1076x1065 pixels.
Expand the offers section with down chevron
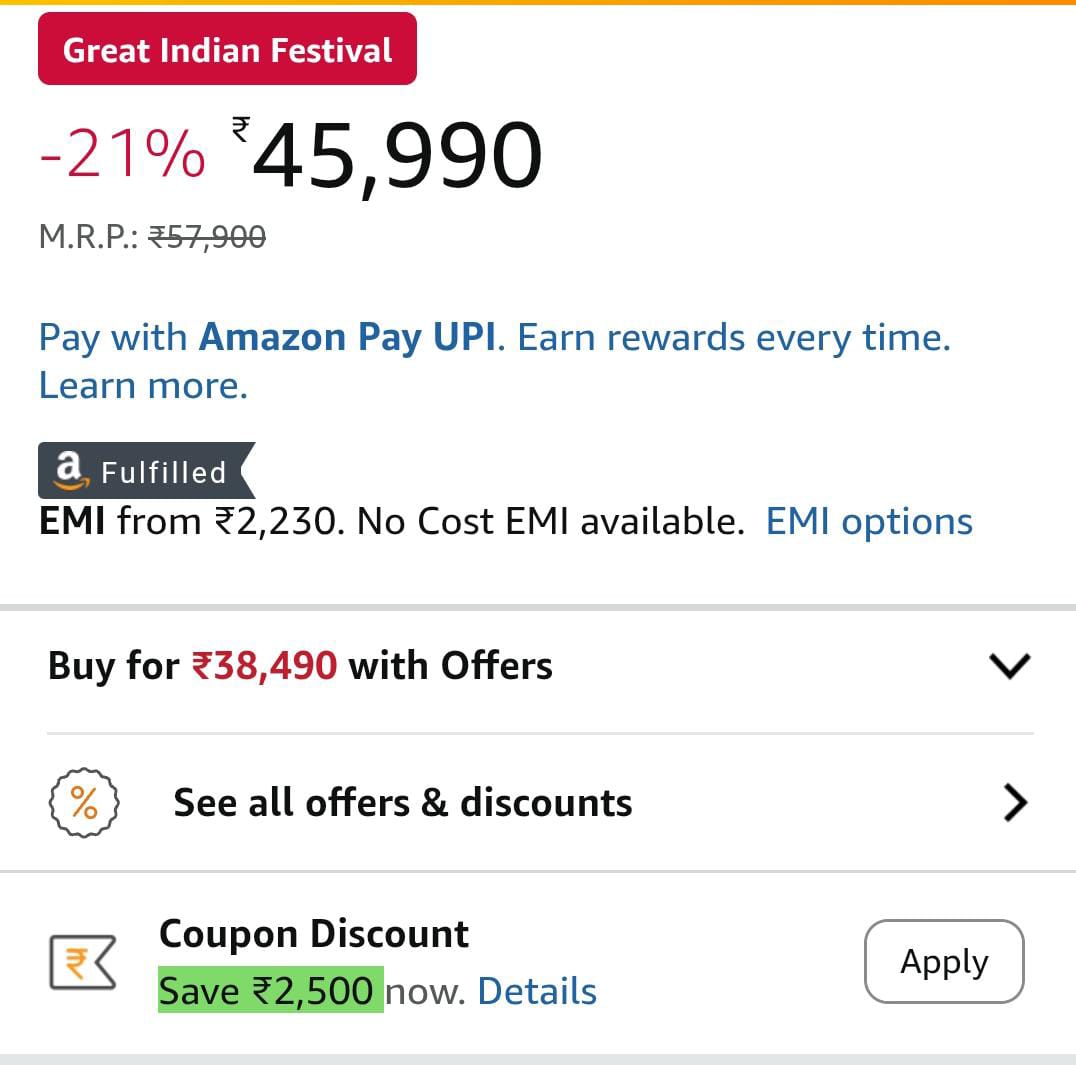(x=1009, y=666)
